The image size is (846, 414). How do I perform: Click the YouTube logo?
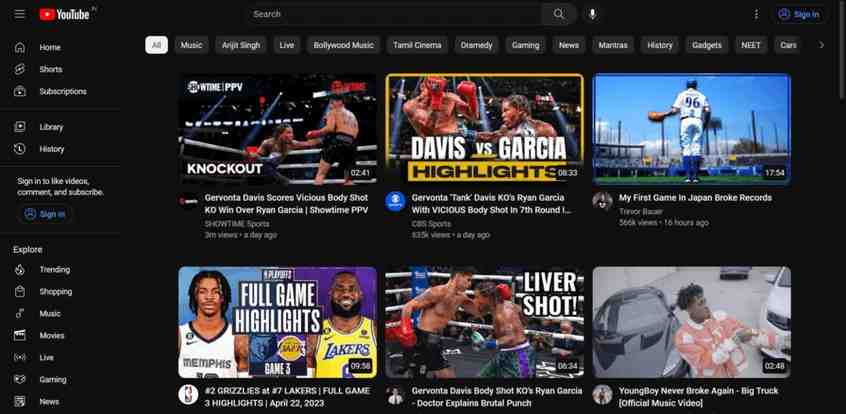pos(65,15)
